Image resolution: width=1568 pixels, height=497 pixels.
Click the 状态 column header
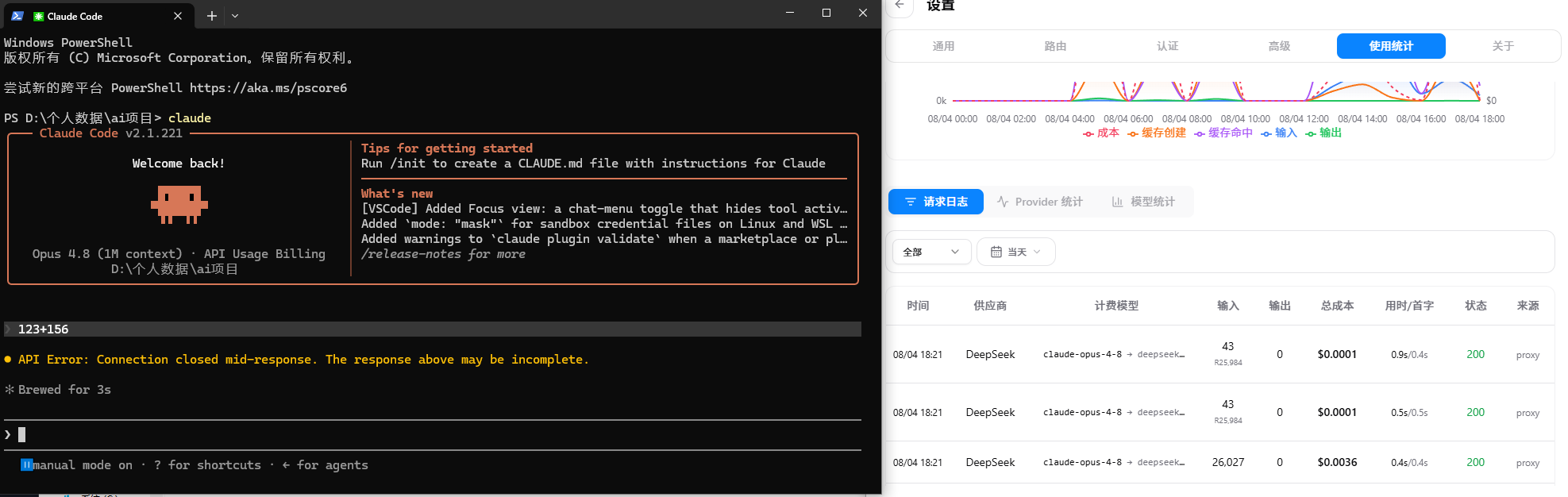(1476, 306)
